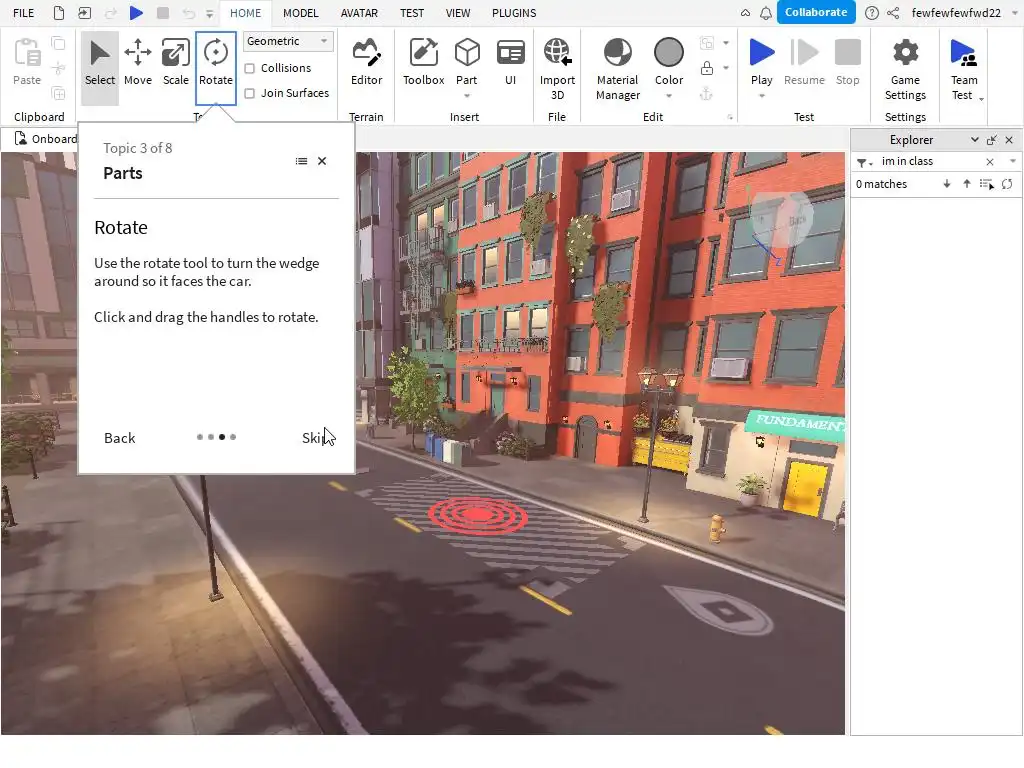Click the quick access toolbar customize arrow
Image resolution: width=1024 pixels, height=768 pixels.
click(x=210, y=14)
